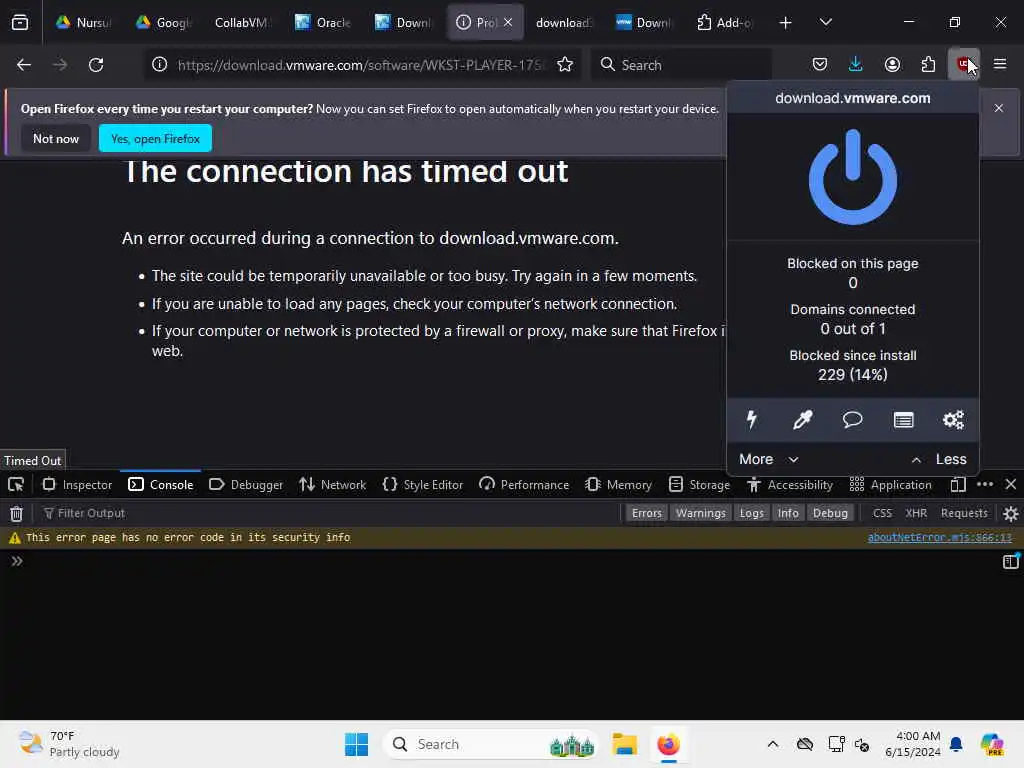Close the current Problem loading tab

507,22
